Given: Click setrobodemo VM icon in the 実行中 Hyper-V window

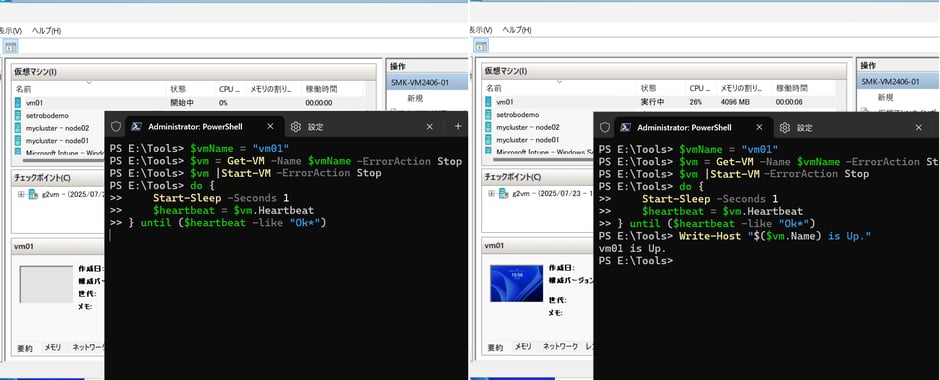Looking at the screenshot, I should point(489,114).
